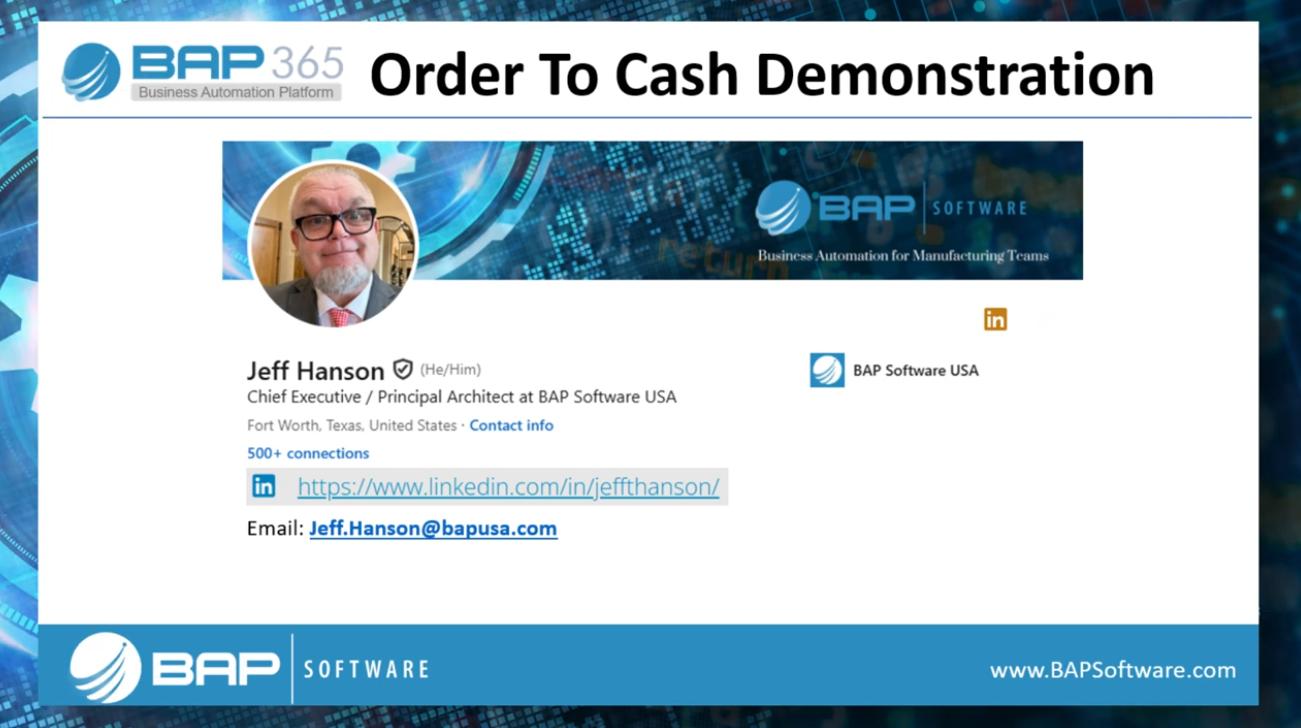Click the Fort Worth, Texas, United States location text
The height and width of the screenshot is (728, 1301).
[x=352, y=425]
